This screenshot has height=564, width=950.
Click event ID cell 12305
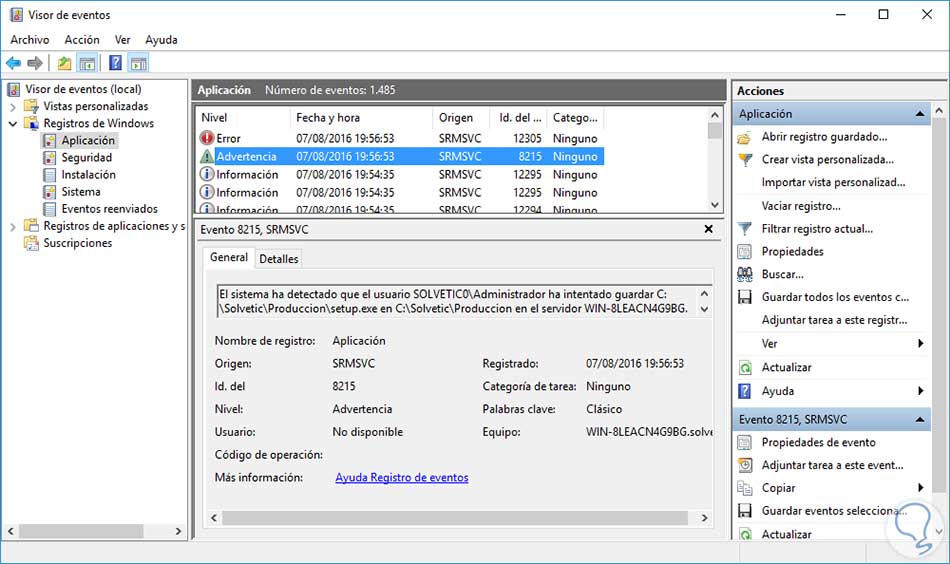click(527, 138)
